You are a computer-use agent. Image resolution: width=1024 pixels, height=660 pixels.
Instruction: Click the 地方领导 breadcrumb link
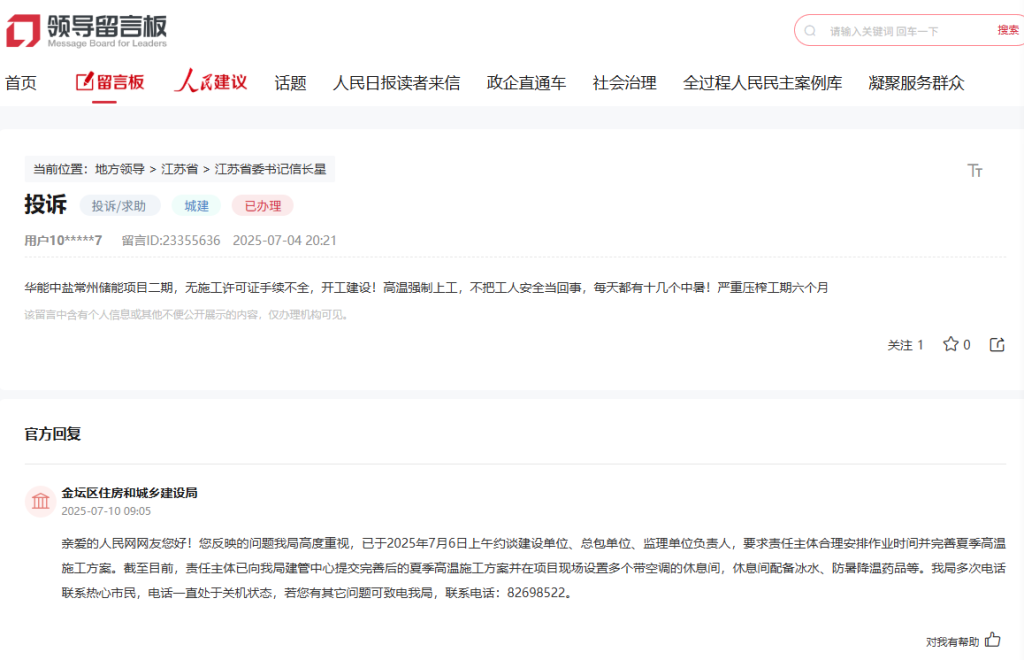coord(120,169)
